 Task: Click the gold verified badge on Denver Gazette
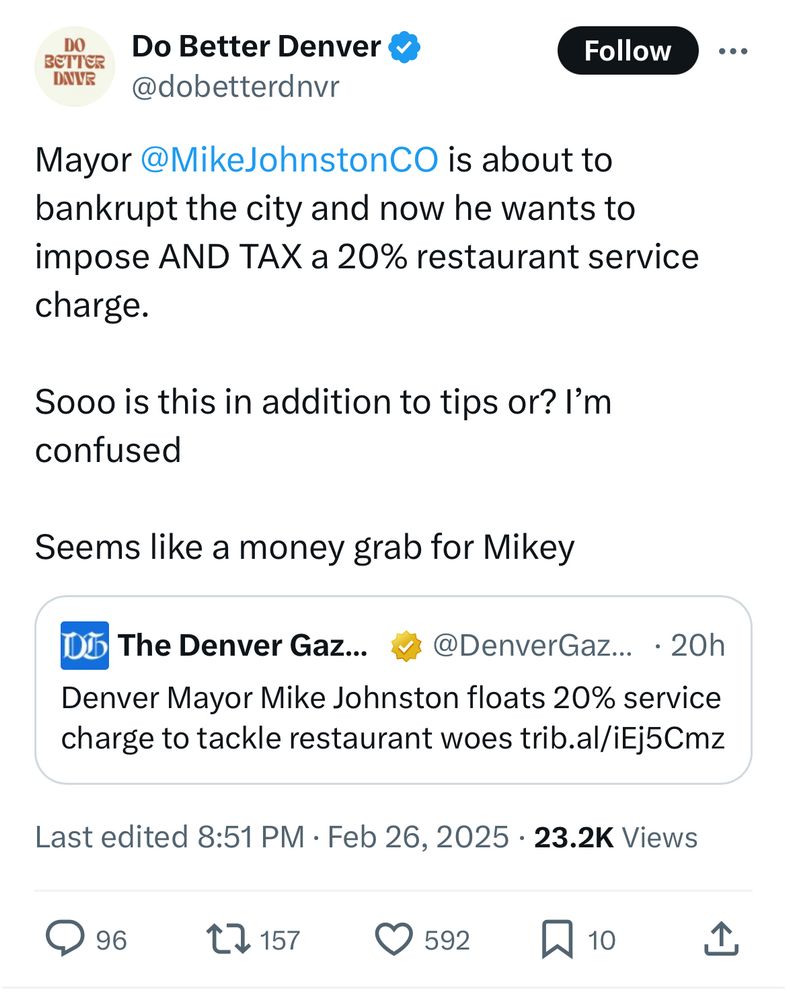[406, 646]
